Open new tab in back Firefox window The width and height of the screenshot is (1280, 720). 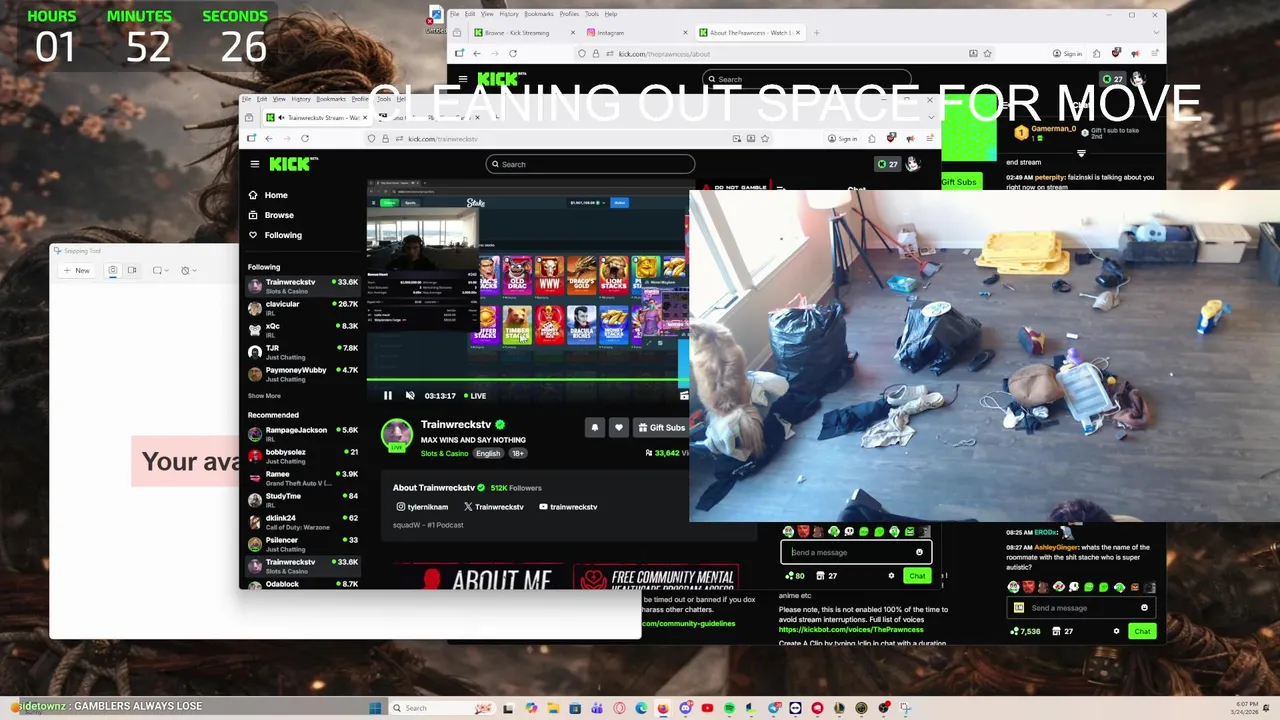817,33
